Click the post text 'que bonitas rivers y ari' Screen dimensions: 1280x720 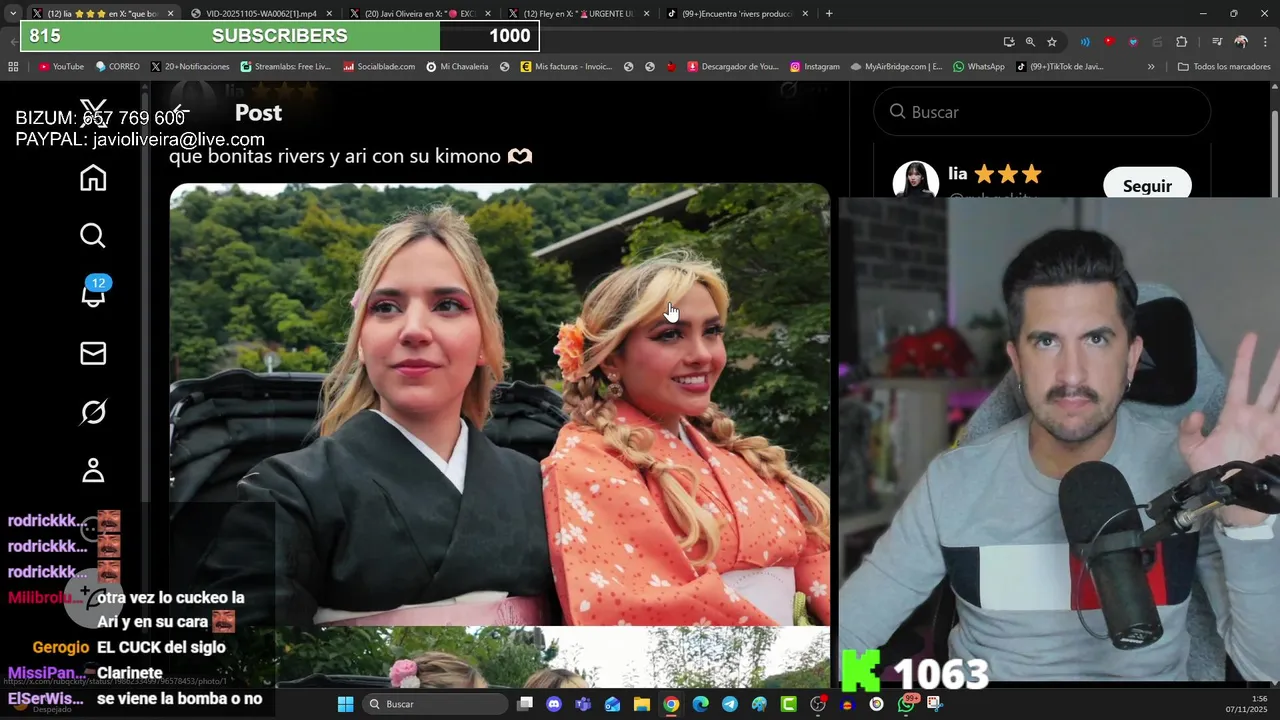pos(350,156)
